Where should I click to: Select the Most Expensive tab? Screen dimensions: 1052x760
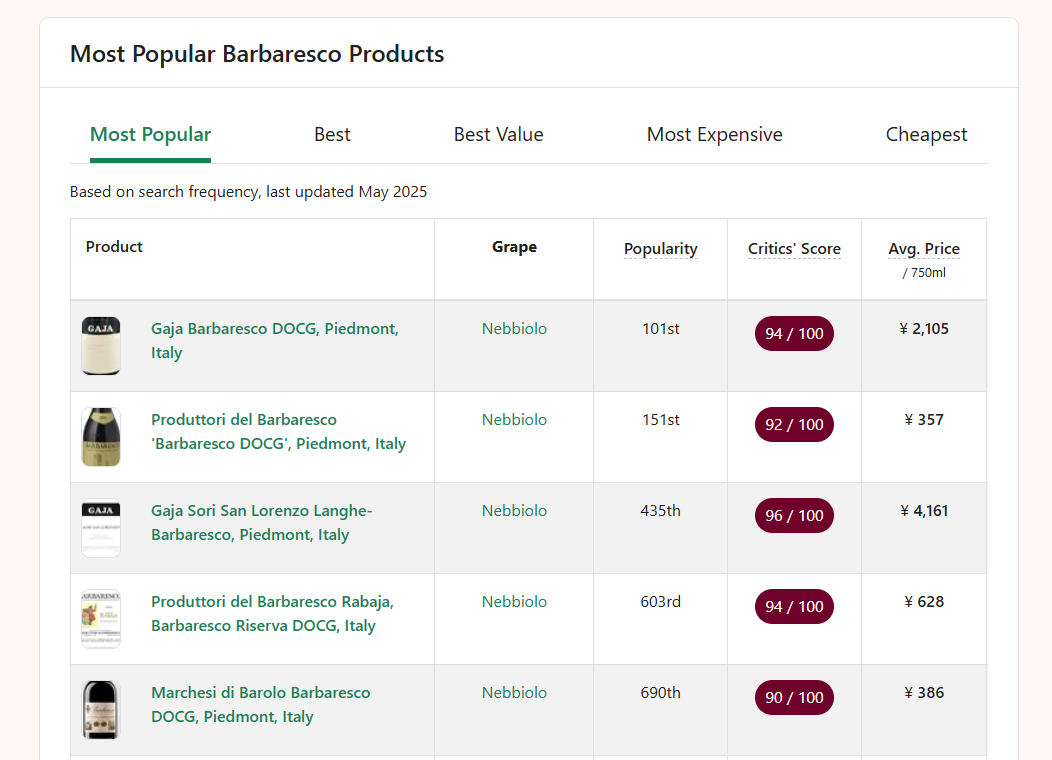click(x=714, y=135)
